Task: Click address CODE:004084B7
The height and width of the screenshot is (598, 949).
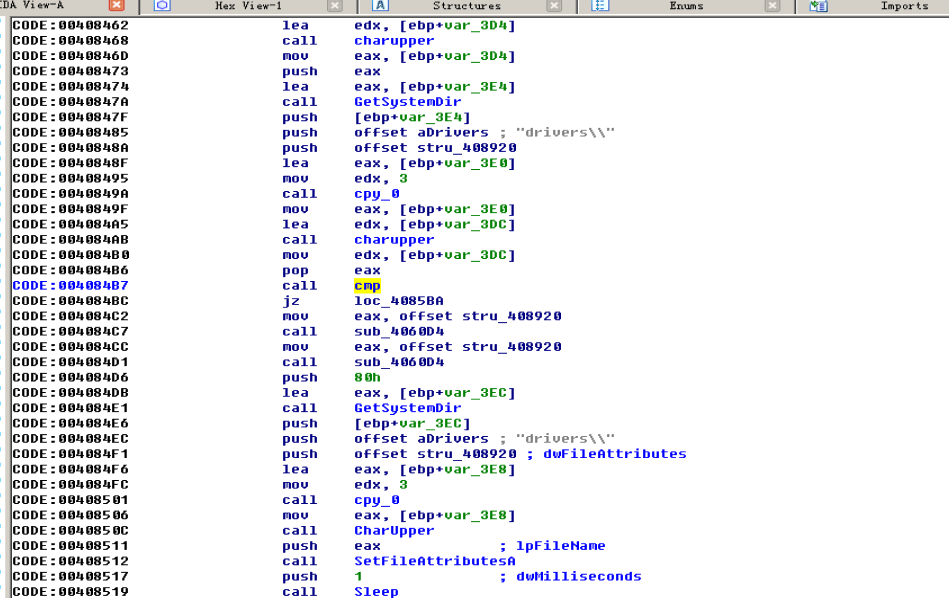Action: (x=70, y=286)
